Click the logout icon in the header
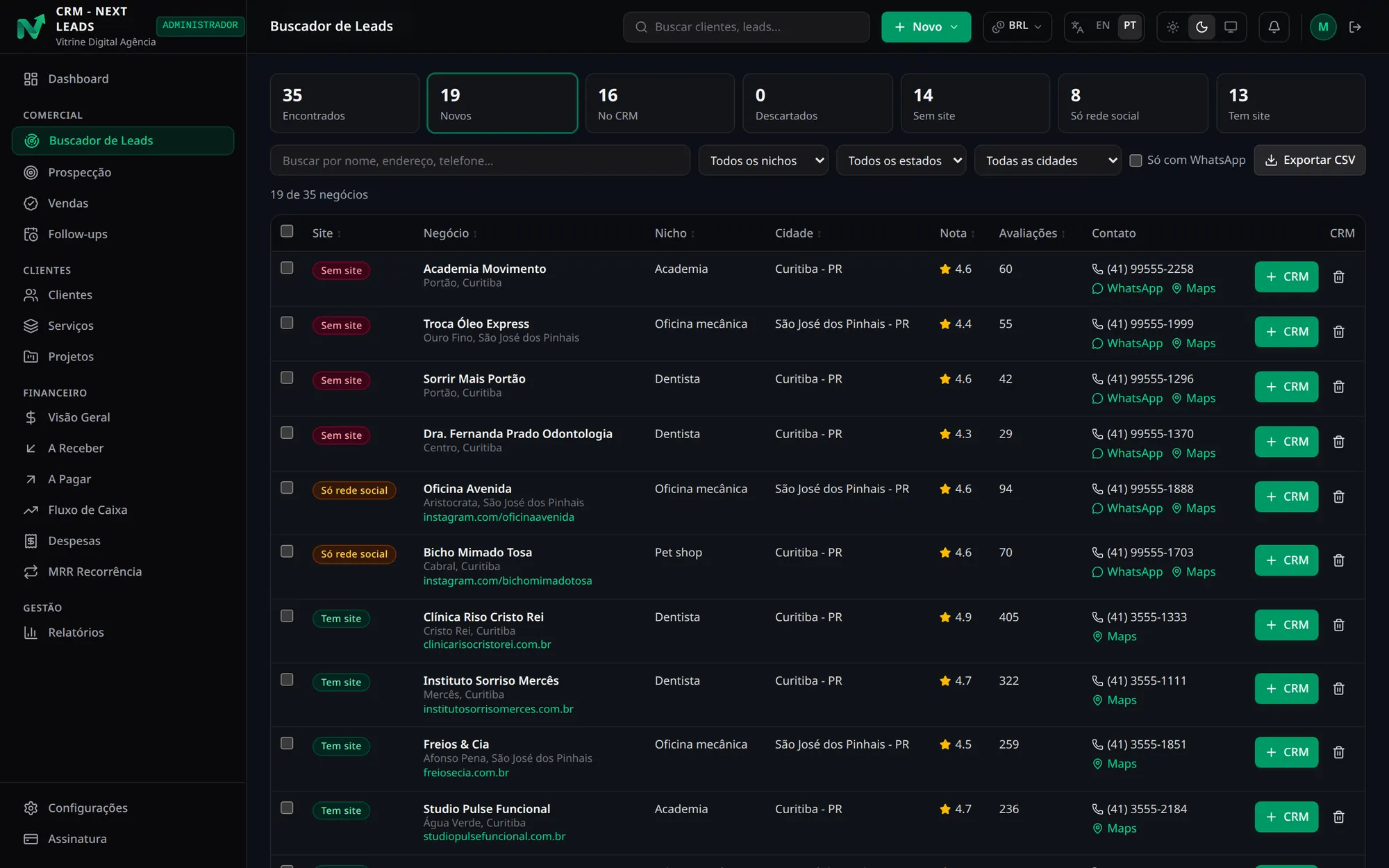 1354,26
